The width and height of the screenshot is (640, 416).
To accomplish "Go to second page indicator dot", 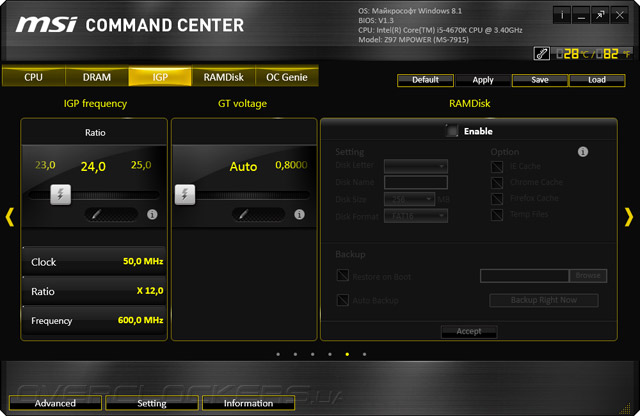I will pos(295,354).
